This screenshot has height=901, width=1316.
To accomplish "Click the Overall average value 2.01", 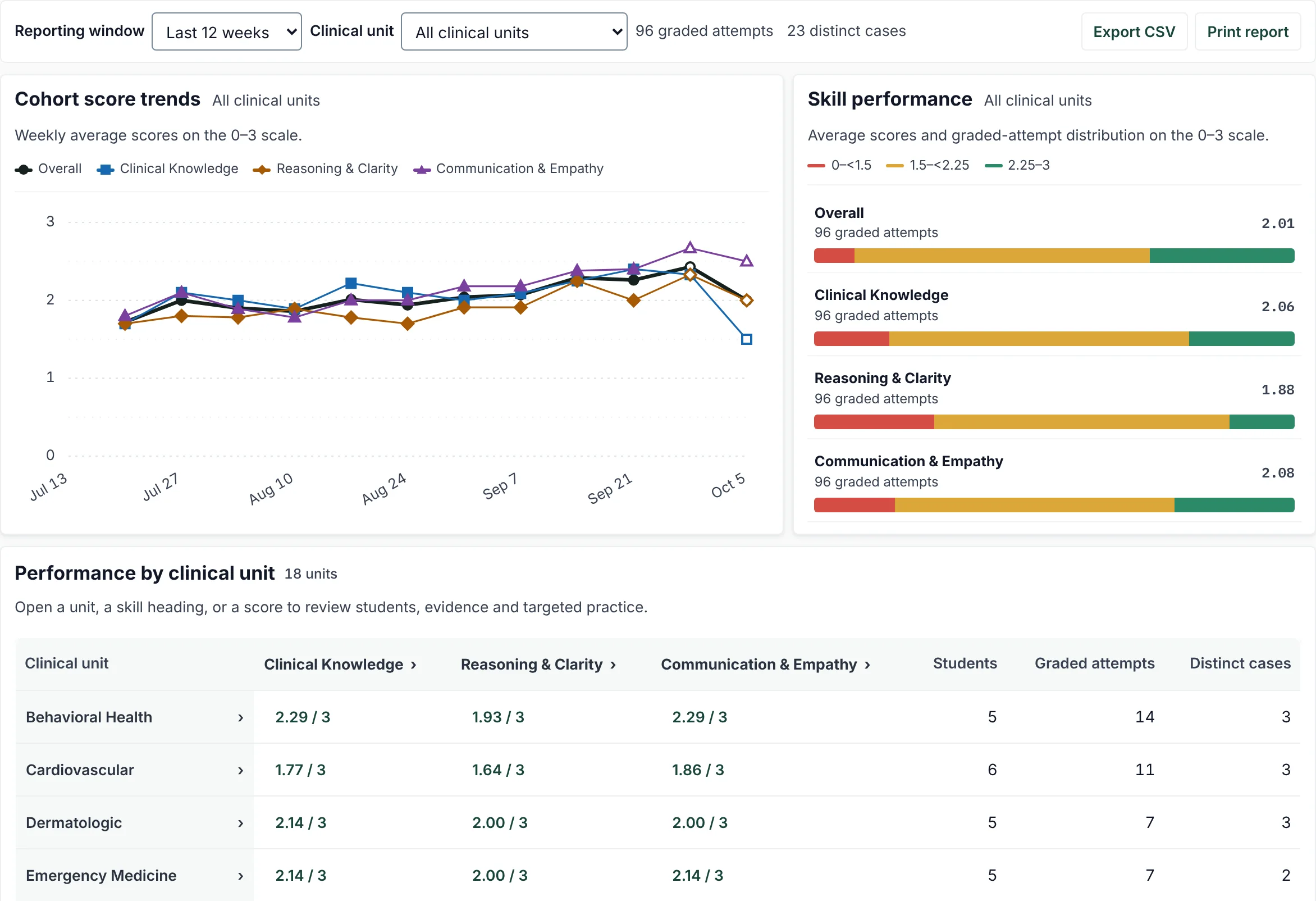I will [1278, 223].
